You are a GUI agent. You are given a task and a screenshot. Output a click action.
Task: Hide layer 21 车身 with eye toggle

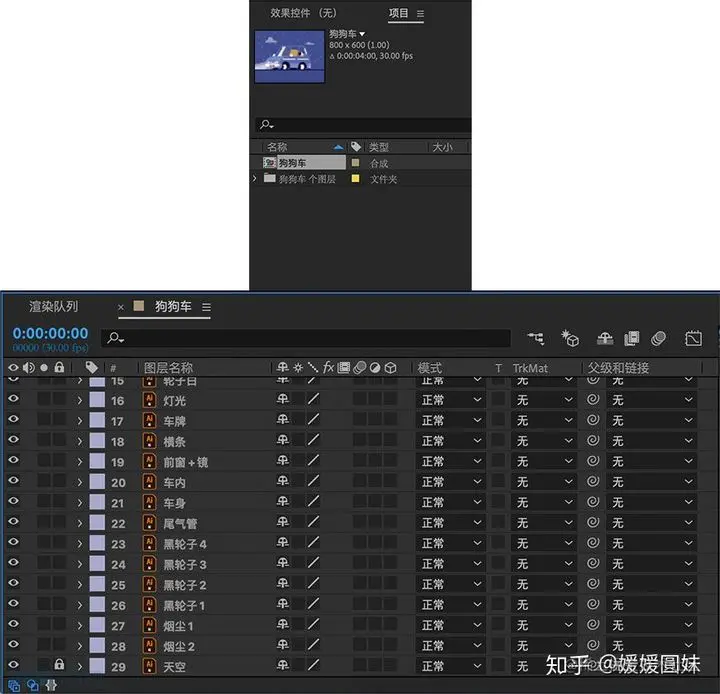tap(14, 501)
